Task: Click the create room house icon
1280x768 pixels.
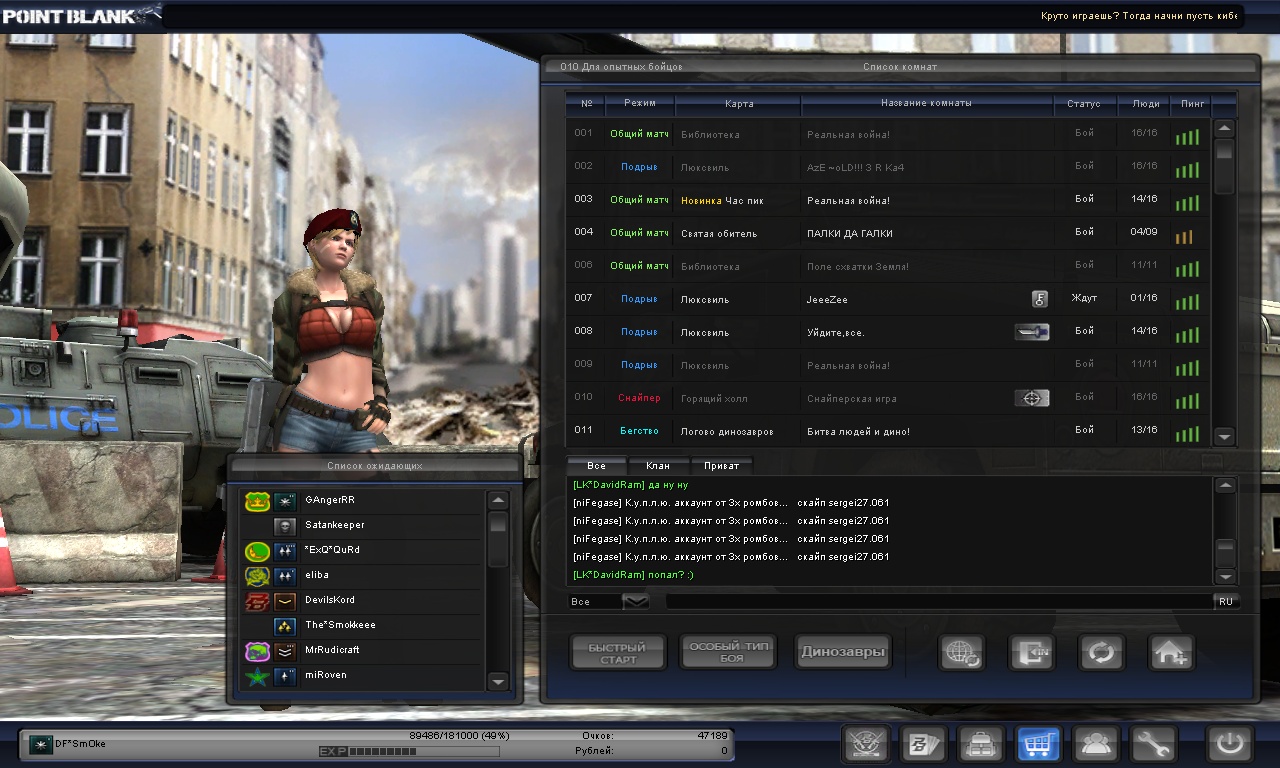Action: pyautogui.click(x=1171, y=653)
